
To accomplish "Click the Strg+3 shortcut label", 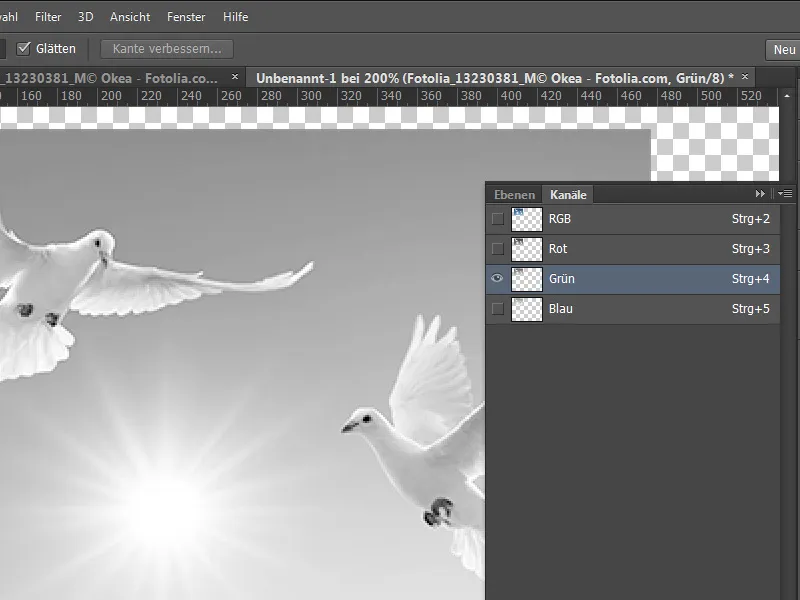I will [751, 249].
